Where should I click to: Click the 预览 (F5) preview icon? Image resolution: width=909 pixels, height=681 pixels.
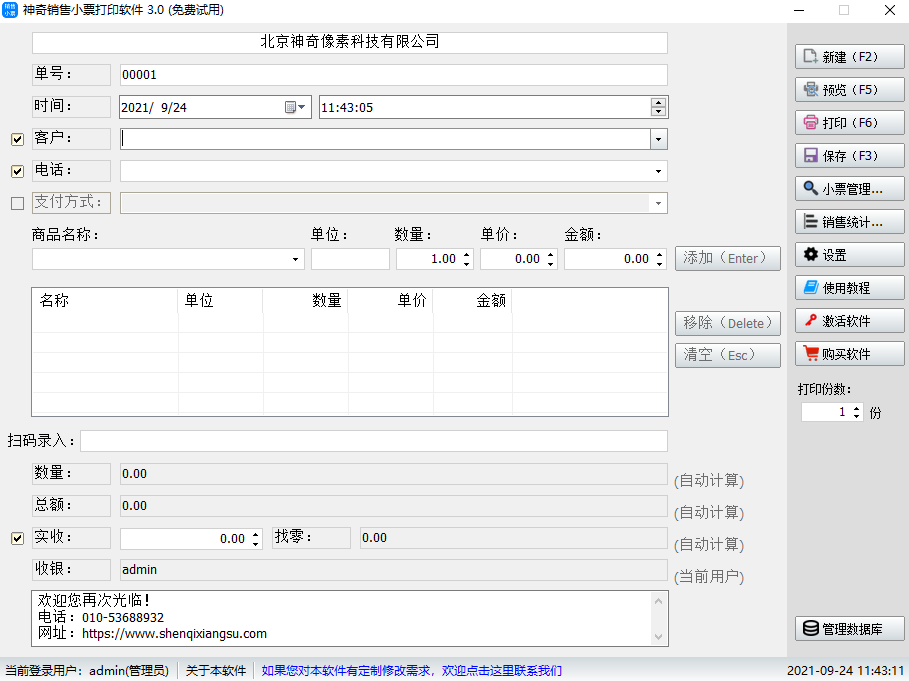810,89
